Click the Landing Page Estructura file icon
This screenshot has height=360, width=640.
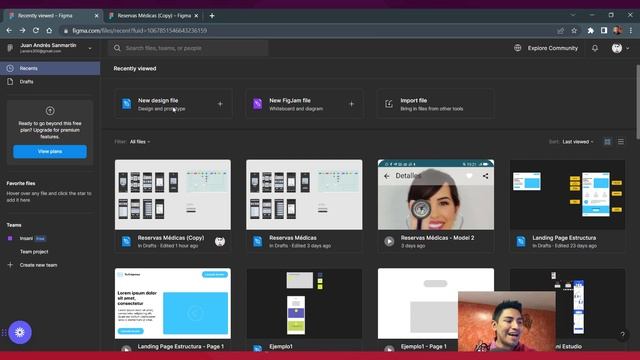click(521, 242)
